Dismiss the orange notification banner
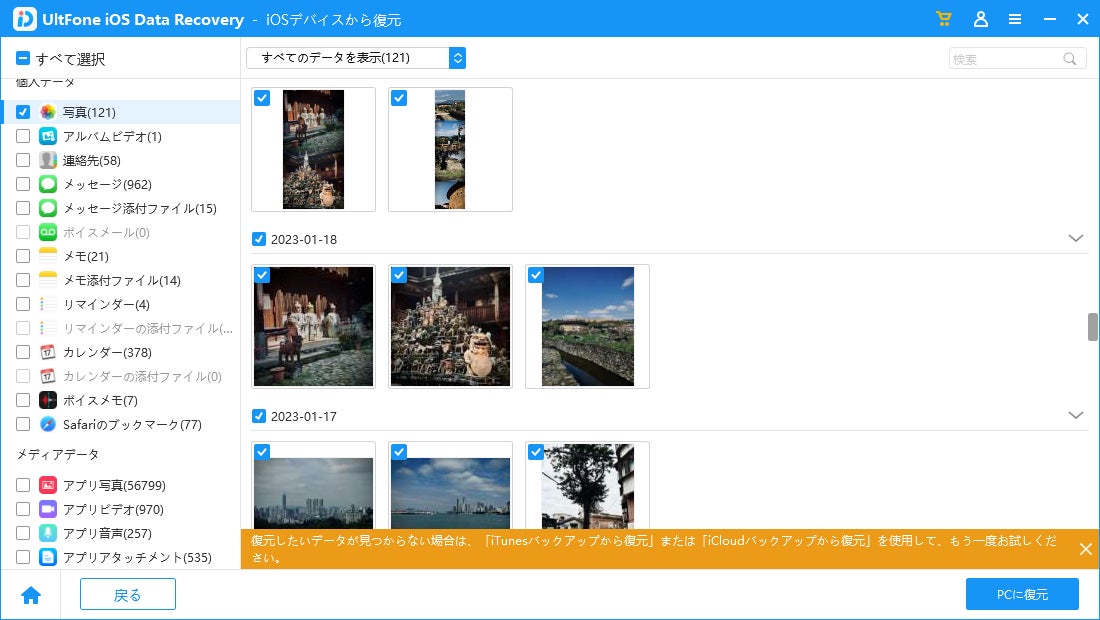 (1085, 549)
